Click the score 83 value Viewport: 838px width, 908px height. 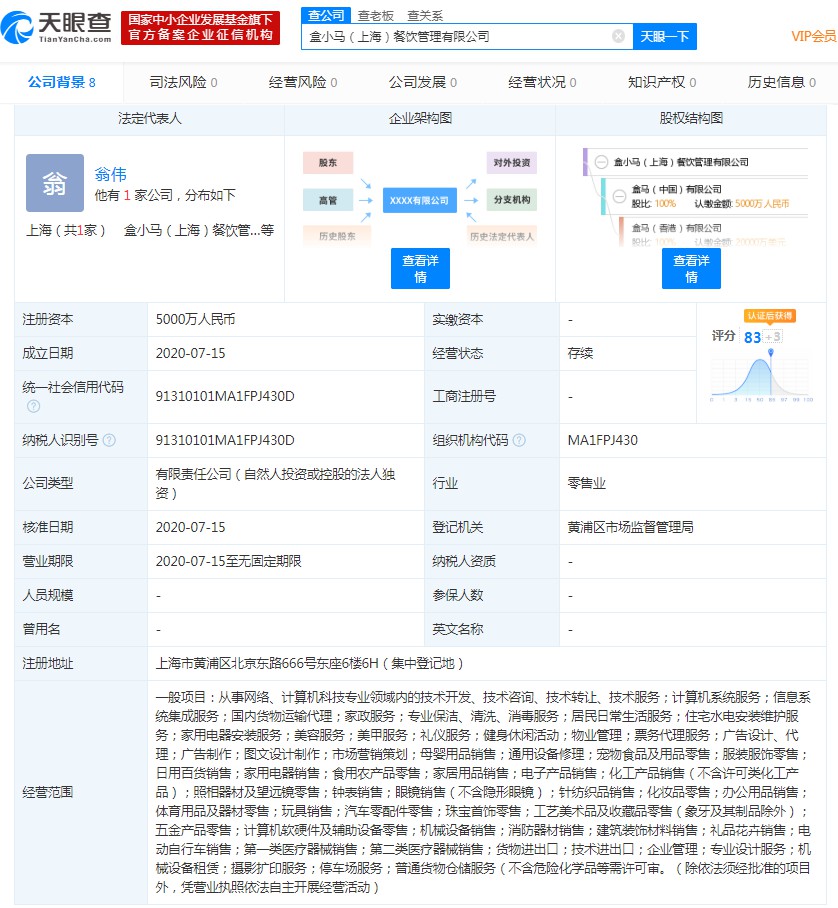coord(752,337)
